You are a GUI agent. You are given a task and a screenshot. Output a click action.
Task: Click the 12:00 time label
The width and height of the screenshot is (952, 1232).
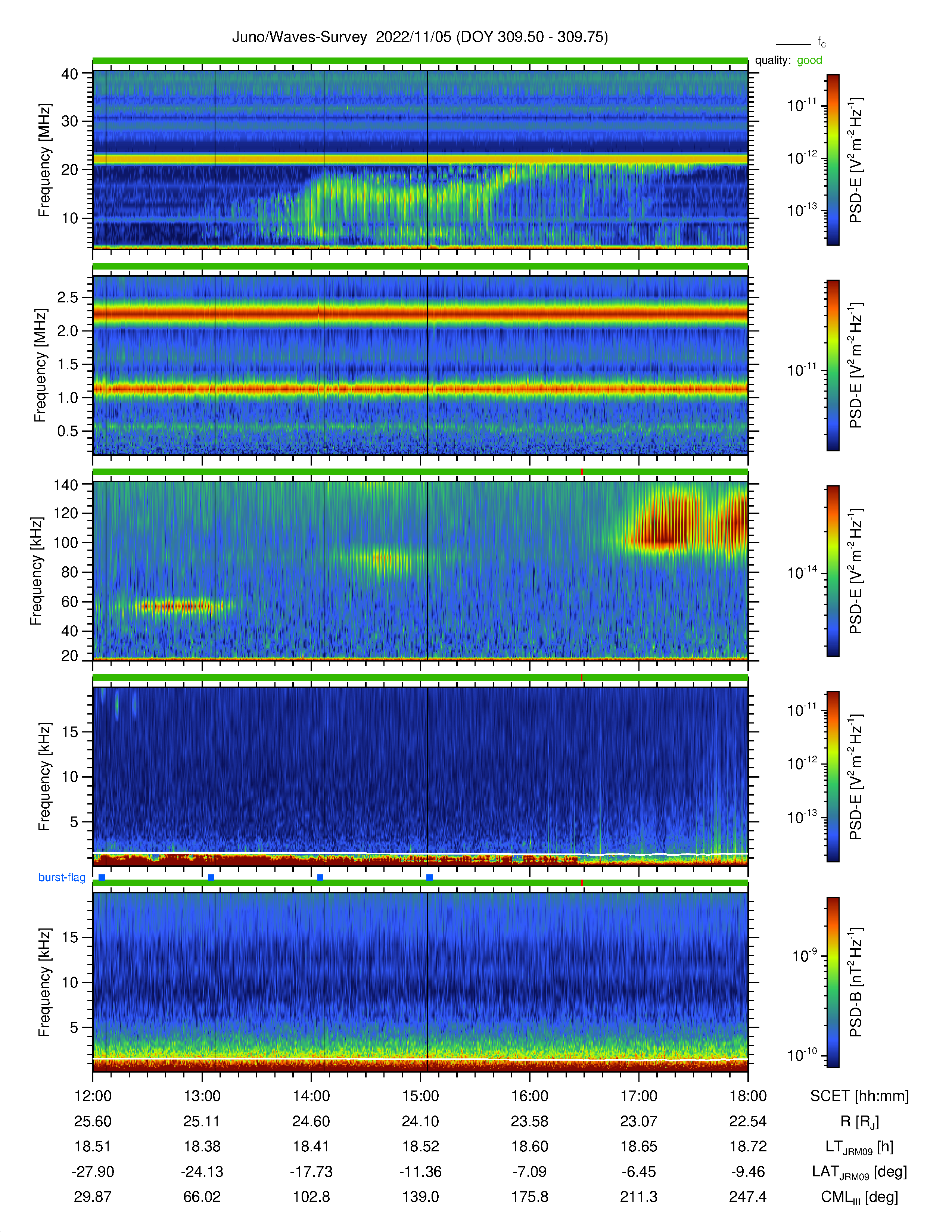pos(93,1095)
